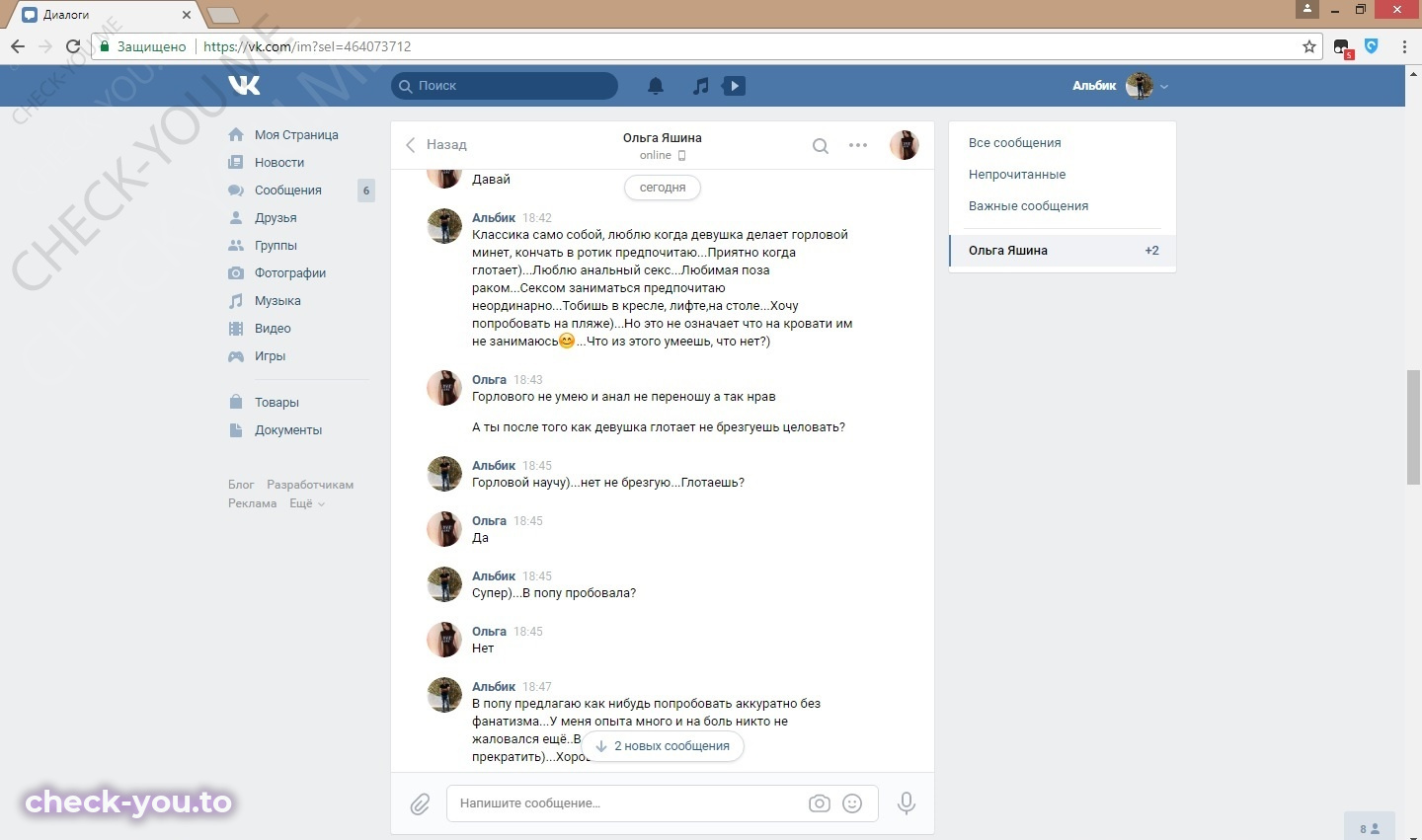Open the music note player icon
This screenshot has height=840, width=1422.
click(x=700, y=86)
